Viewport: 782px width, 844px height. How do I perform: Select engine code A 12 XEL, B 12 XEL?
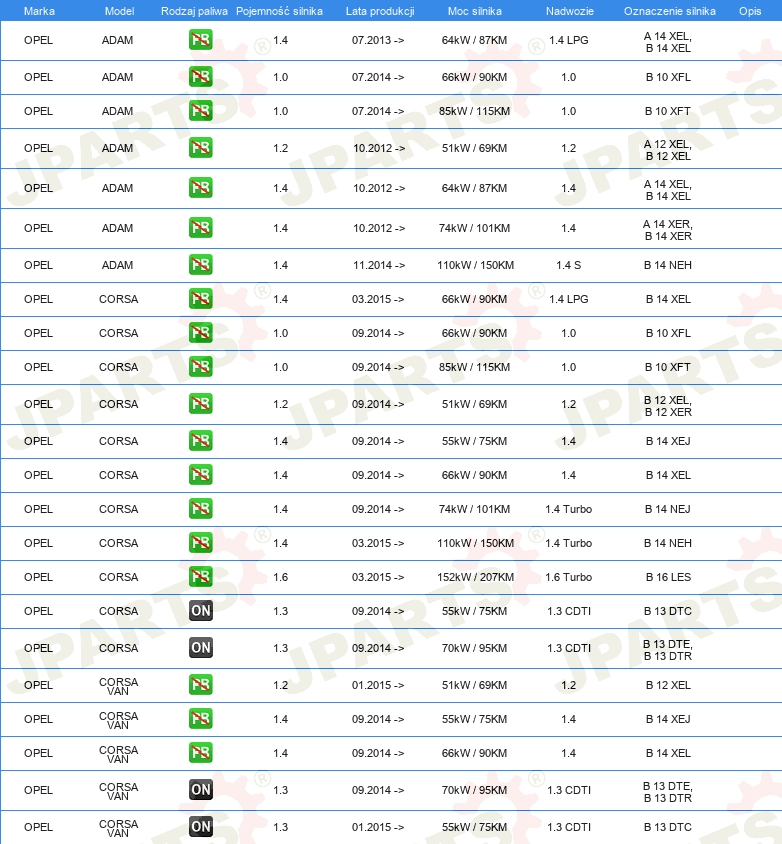pos(668,150)
